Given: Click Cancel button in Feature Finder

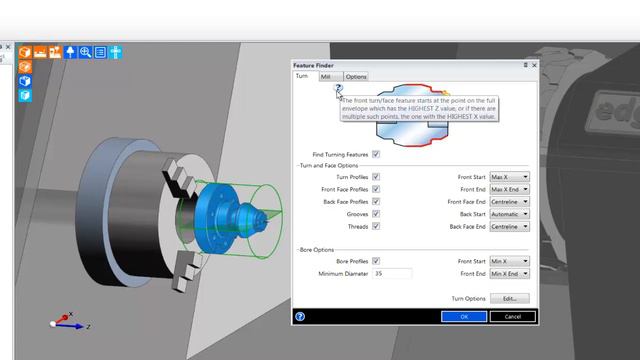Looking at the screenshot, I should pos(513,316).
